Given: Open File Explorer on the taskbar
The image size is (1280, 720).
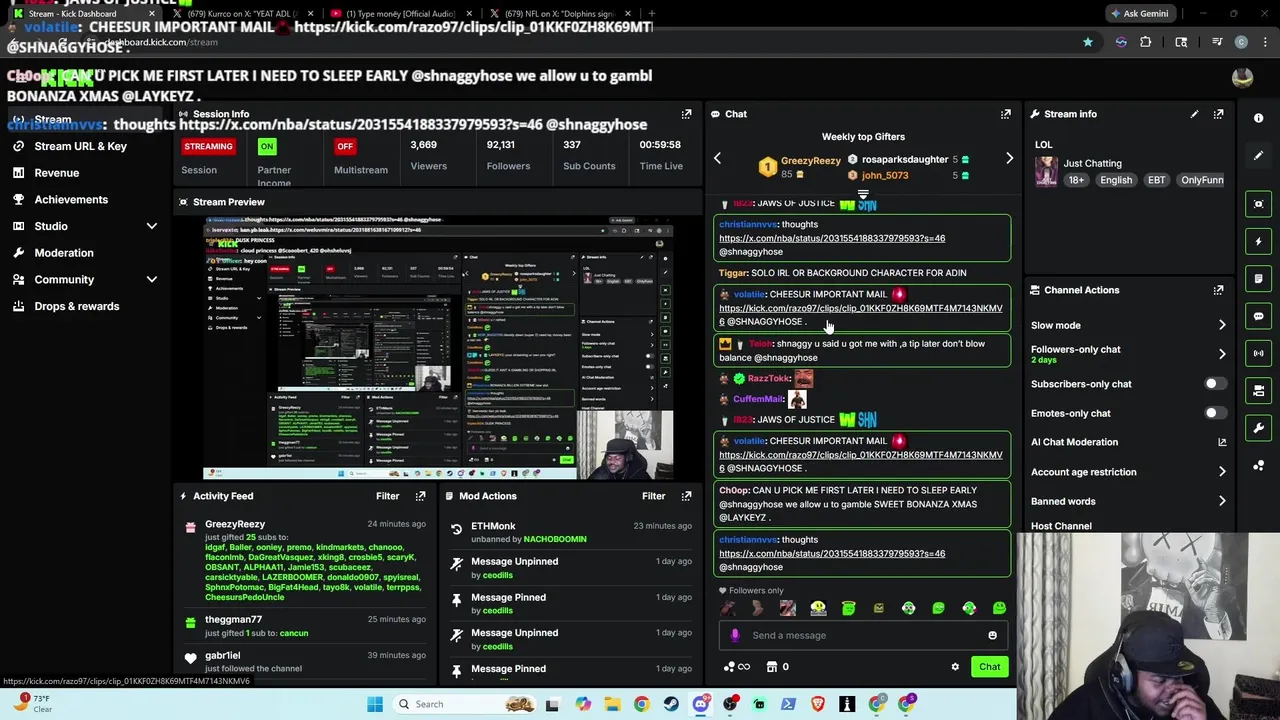Looking at the screenshot, I should pyautogui.click(x=612, y=704).
